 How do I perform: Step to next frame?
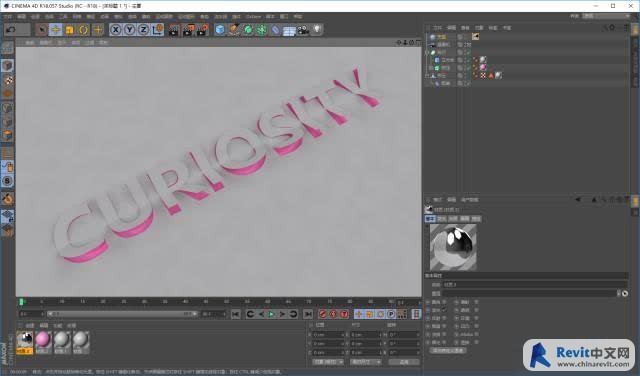click(282, 314)
